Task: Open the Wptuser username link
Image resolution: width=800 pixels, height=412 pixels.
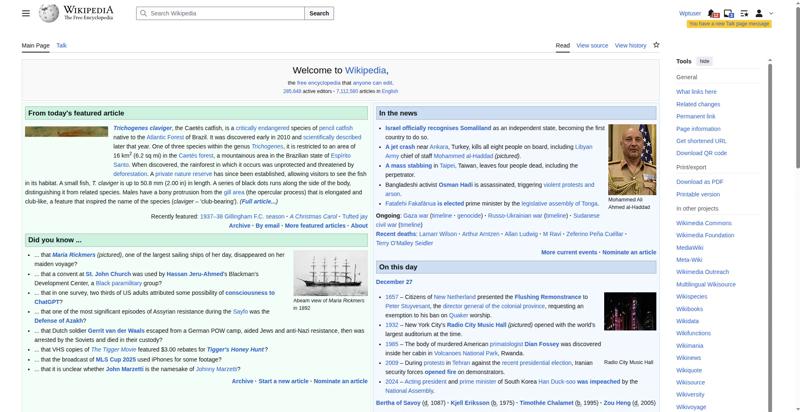Action: tap(689, 14)
